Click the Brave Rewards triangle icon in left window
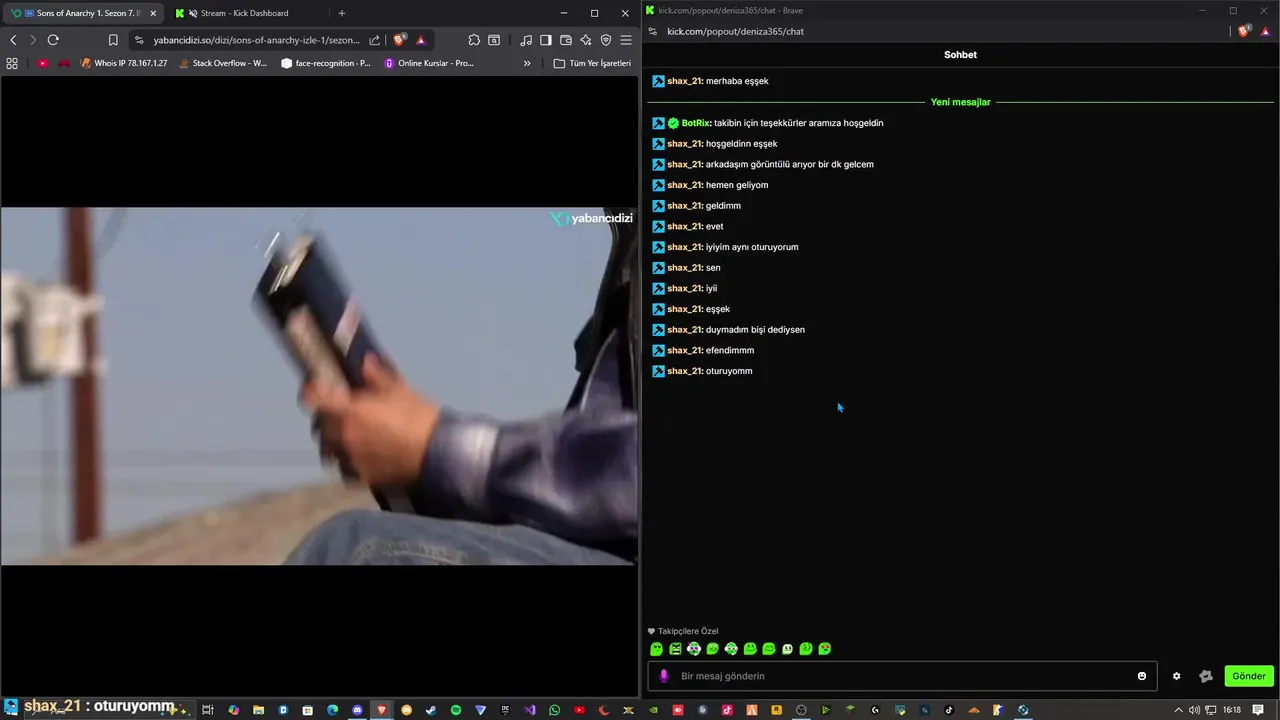 421,40
